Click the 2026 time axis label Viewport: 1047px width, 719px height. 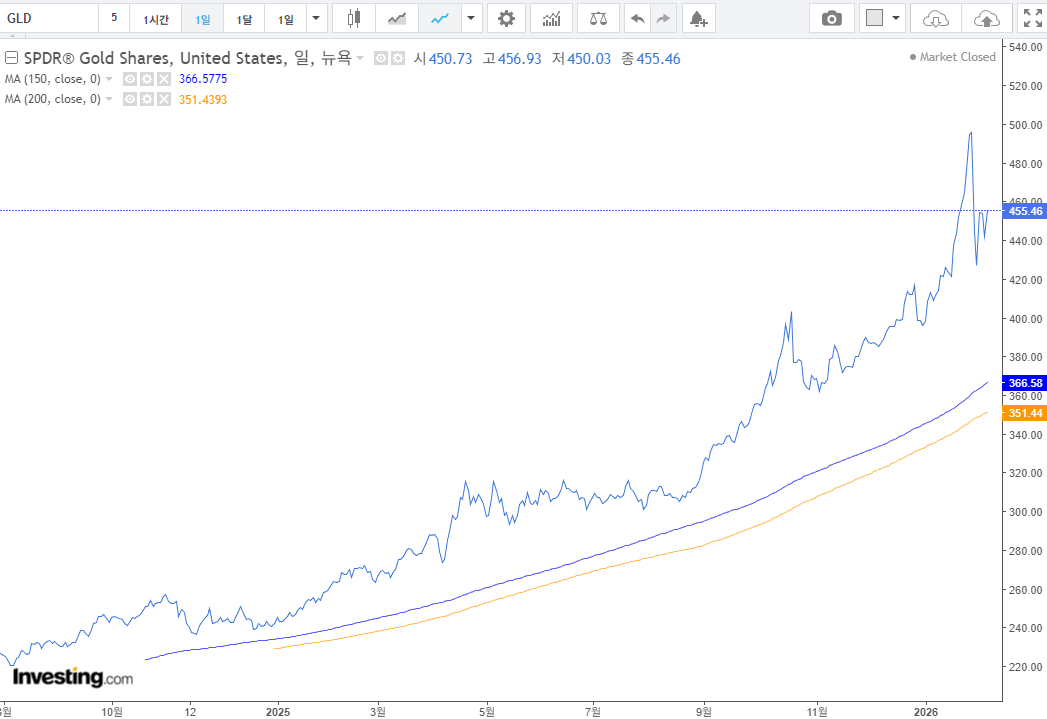point(925,712)
